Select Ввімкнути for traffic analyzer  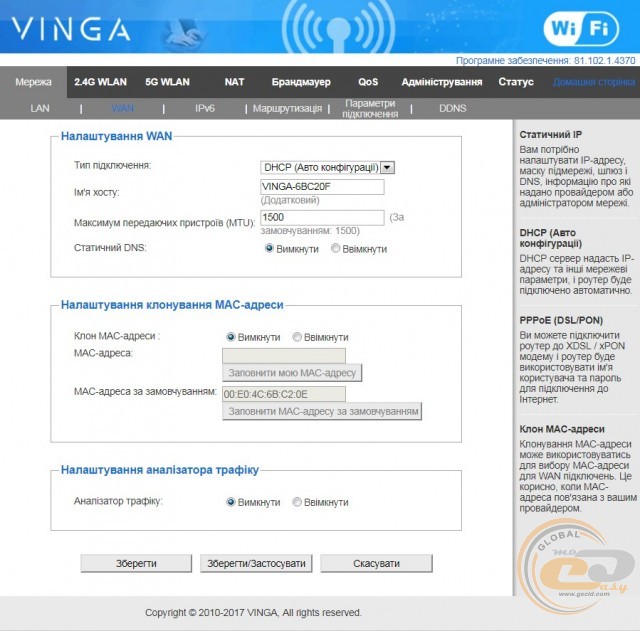point(298,502)
